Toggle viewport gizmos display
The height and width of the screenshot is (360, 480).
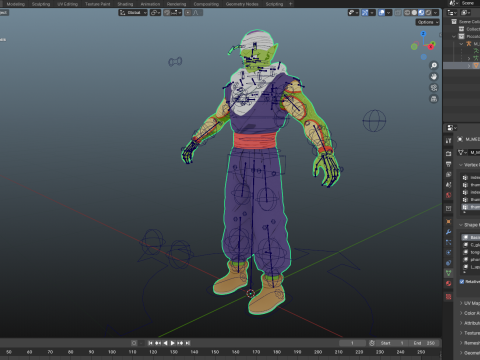pos(365,13)
